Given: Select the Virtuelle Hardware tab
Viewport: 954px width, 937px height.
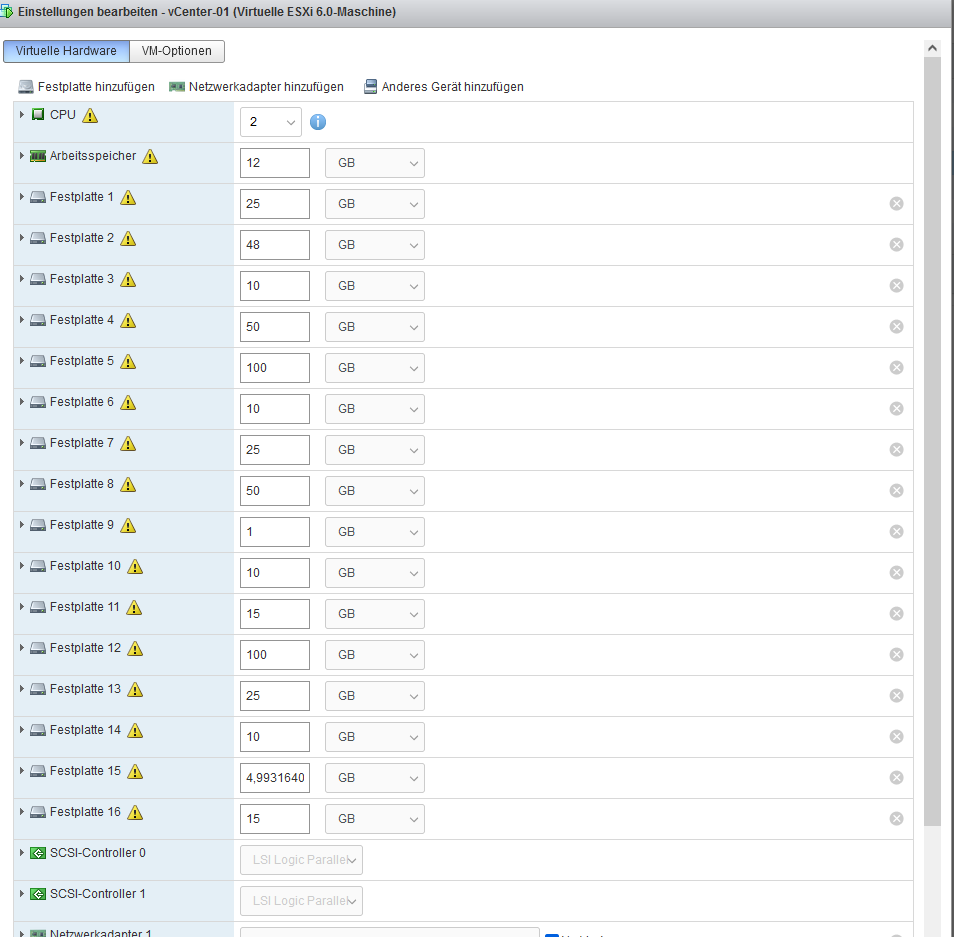Looking at the screenshot, I should (x=66, y=51).
